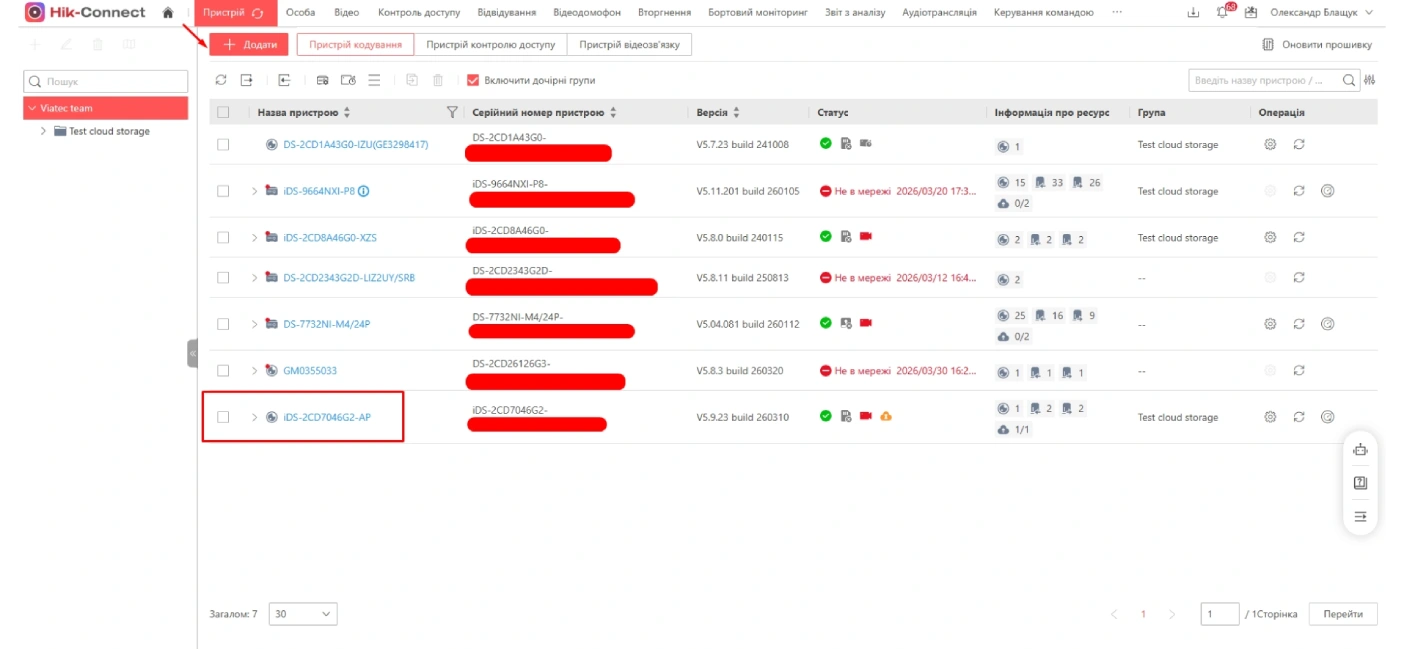Open the DS-2CD1A43G0-IZU(GE3298417) device link
This screenshot has height=649, width=1404.
(355, 144)
